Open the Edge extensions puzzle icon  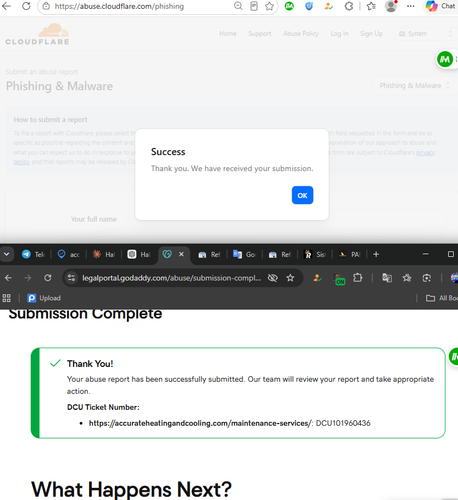[x=349, y=6]
